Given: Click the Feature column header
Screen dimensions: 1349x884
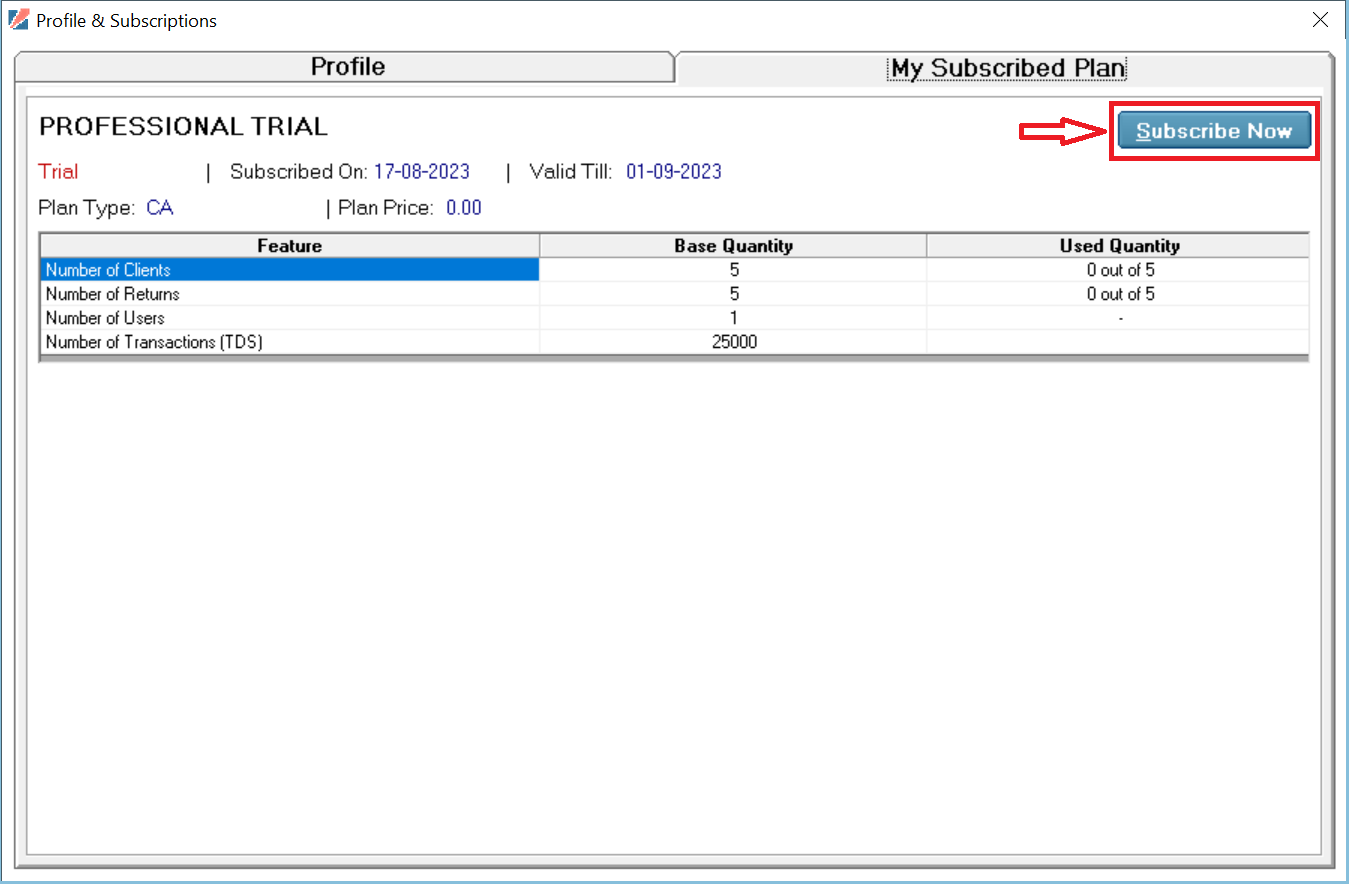Looking at the screenshot, I should pyautogui.click(x=289, y=245).
